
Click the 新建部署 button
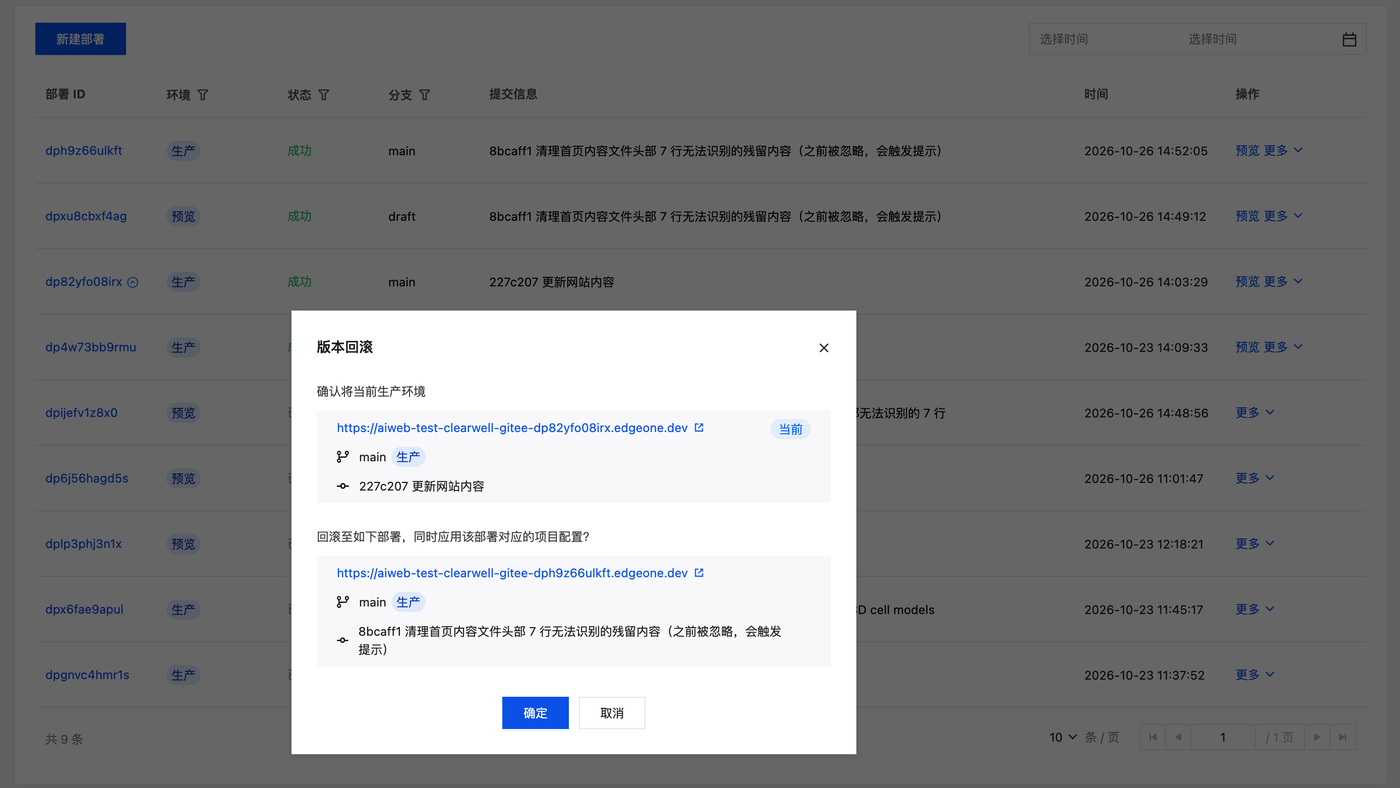pos(80,39)
